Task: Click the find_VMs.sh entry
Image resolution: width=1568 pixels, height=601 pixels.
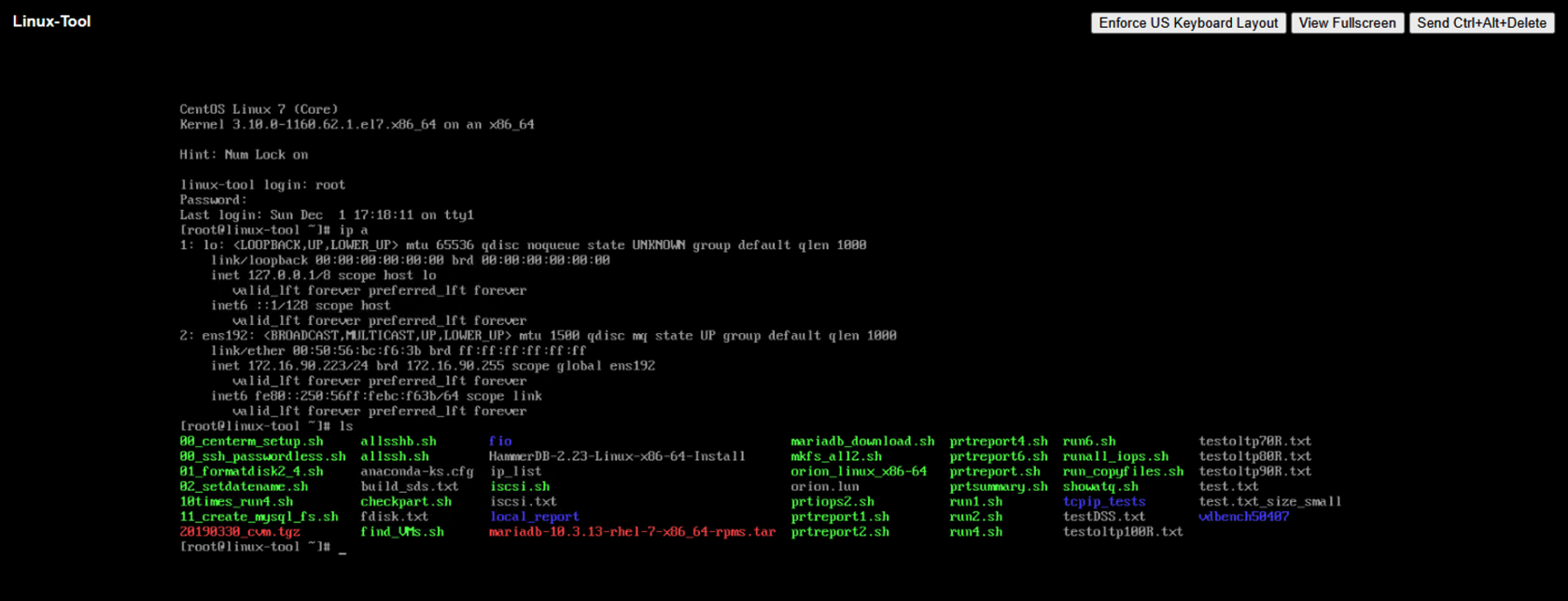Action: point(402,532)
